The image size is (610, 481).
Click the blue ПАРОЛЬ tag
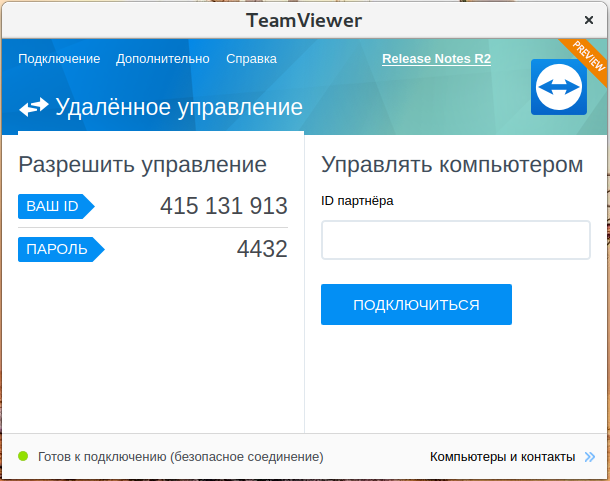click(59, 249)
